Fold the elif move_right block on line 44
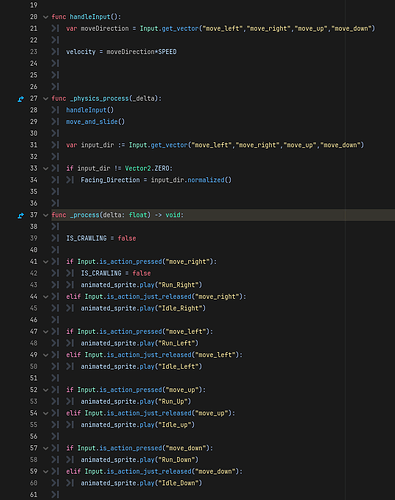The image size is (395, 500). [46, 297]
